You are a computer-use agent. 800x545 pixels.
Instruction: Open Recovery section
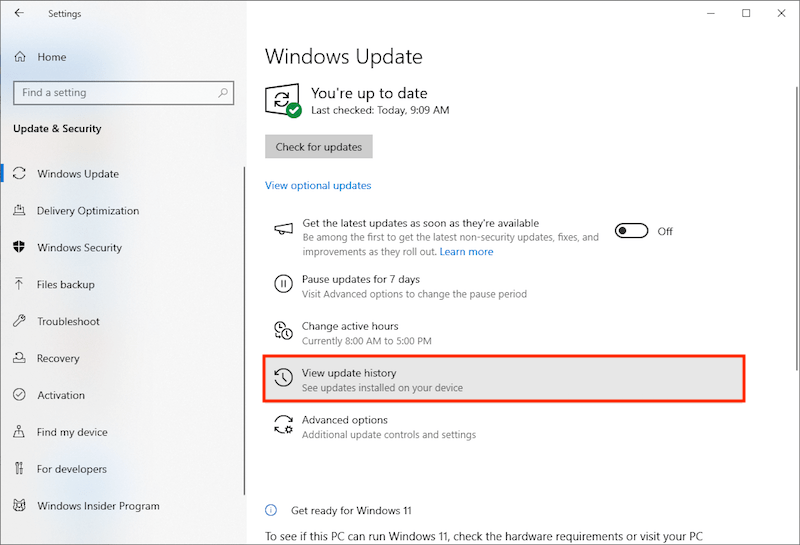point(58,358)
